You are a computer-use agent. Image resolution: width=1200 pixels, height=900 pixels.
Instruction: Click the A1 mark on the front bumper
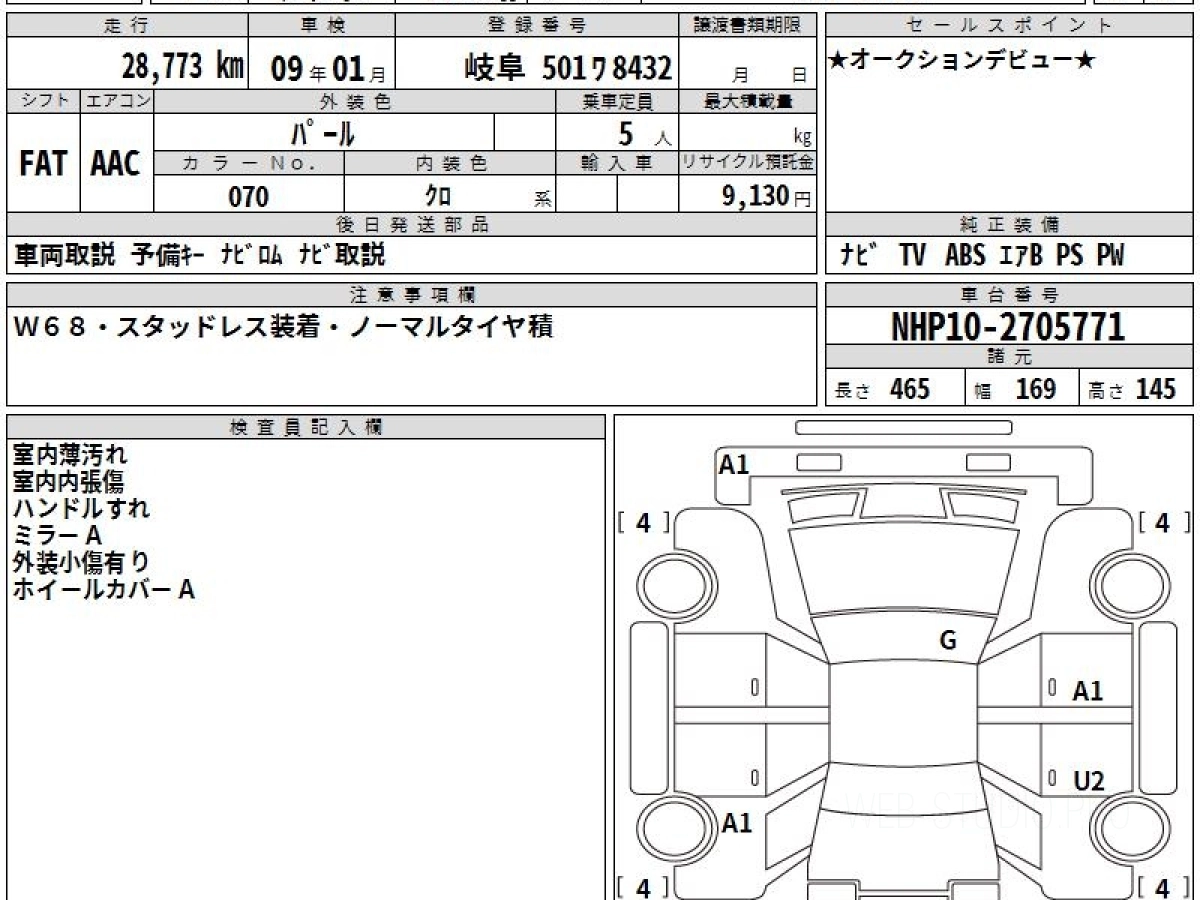coord(734,464)
